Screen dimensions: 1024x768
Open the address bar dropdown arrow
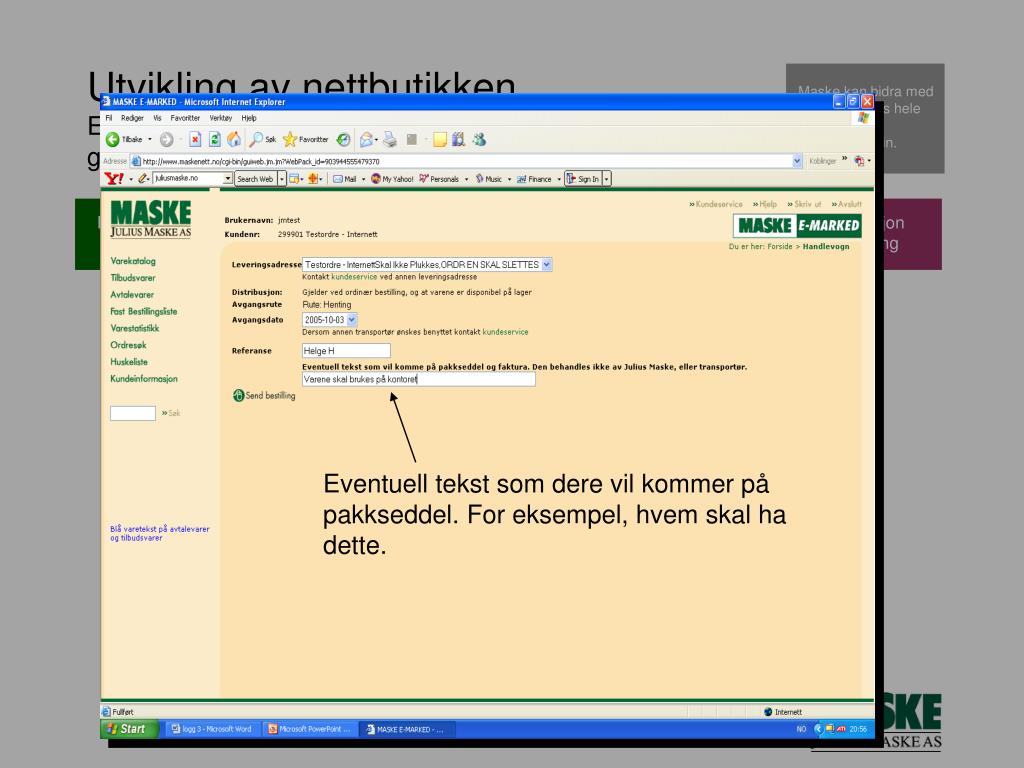[797, 161]
